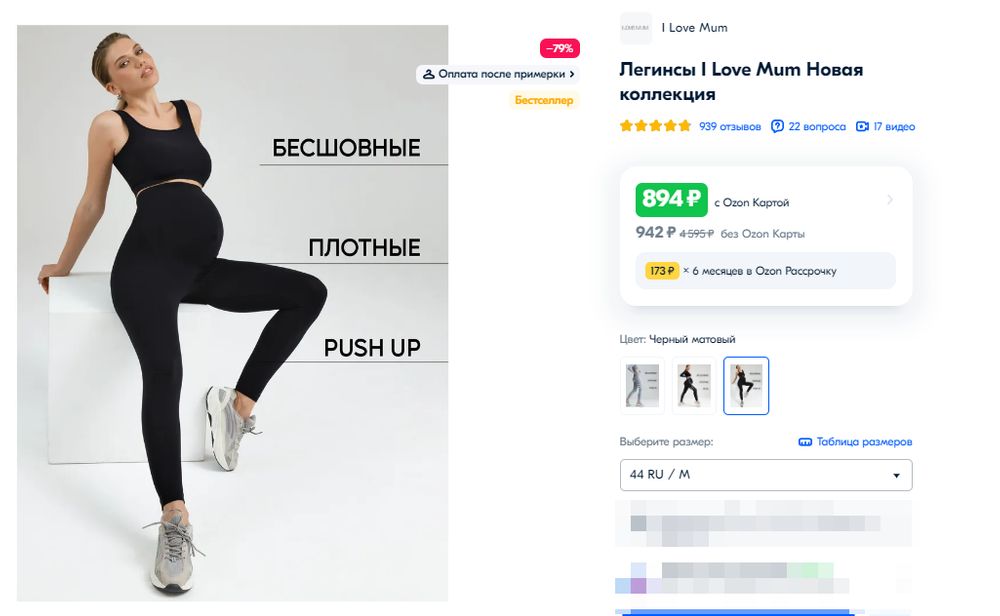Select the gray leggings color thumbnail
Viewport: 1000px width, 616px height.
pyautogui.click(x=641, y=386)
